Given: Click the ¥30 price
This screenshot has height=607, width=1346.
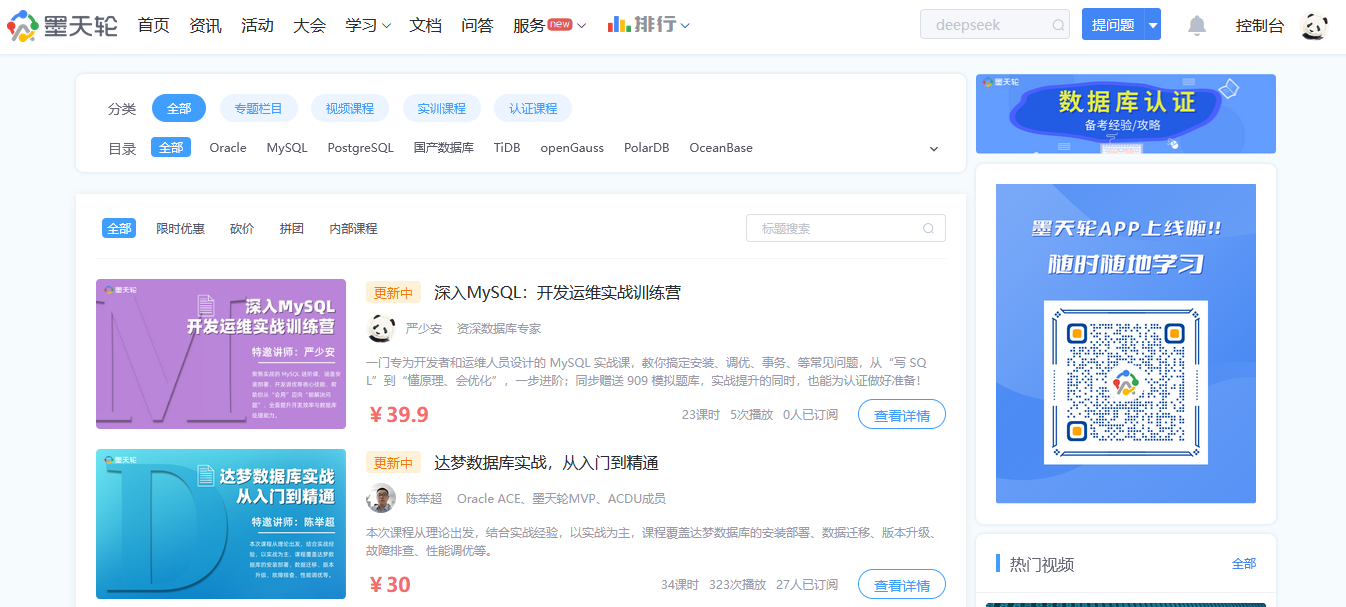Looking at the screenshot, I should pyautogui.click(x=389, y=585).
